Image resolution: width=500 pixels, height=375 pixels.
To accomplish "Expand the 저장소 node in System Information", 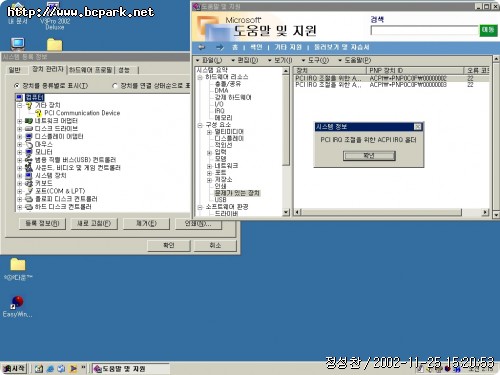I will [x=209, y=180].
